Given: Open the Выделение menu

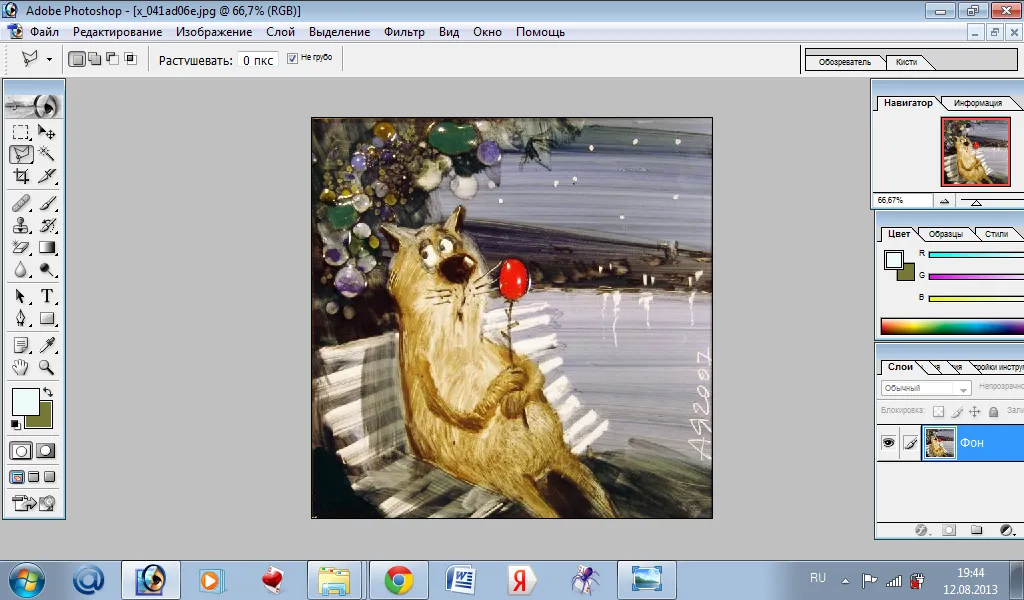Looking at the screenshot, I should coord(340,32).
